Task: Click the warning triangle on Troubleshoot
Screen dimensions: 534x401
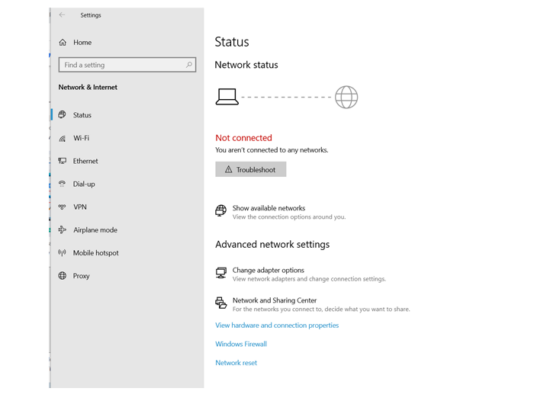Action: [x=229, y=169]
